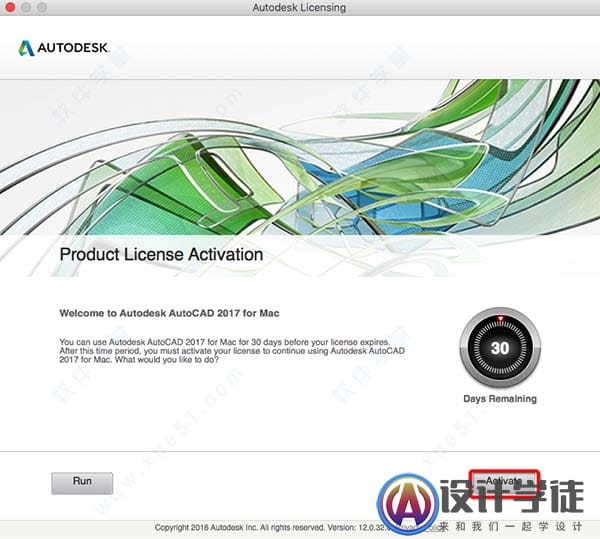The width and height of the screenshot is (600, 539).
Task: Close the Autodesk Licensing window
Action: pyautogui.click(x=10, y=7)
